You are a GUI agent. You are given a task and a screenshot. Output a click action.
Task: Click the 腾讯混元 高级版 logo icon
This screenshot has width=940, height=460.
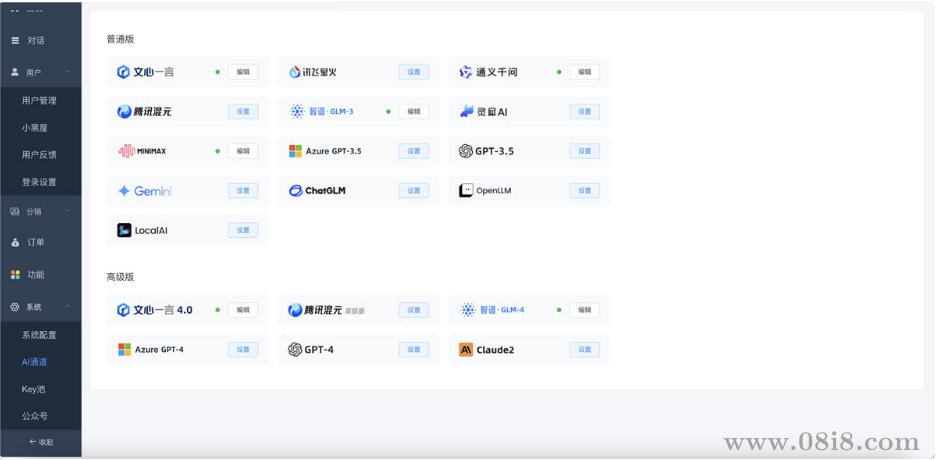pos(295,310)
